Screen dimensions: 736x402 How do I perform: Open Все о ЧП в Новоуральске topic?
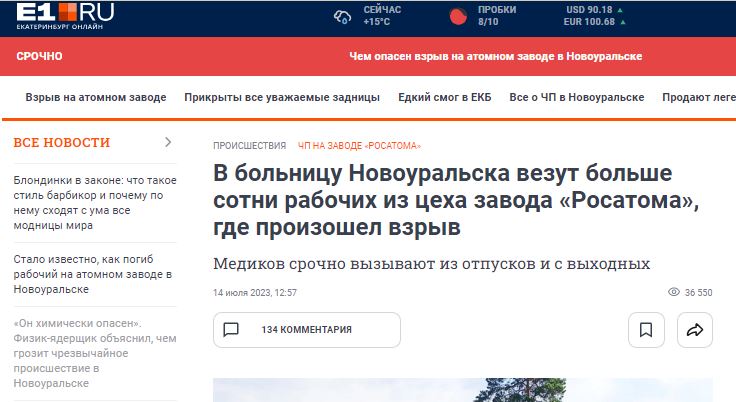coord(577,97)
